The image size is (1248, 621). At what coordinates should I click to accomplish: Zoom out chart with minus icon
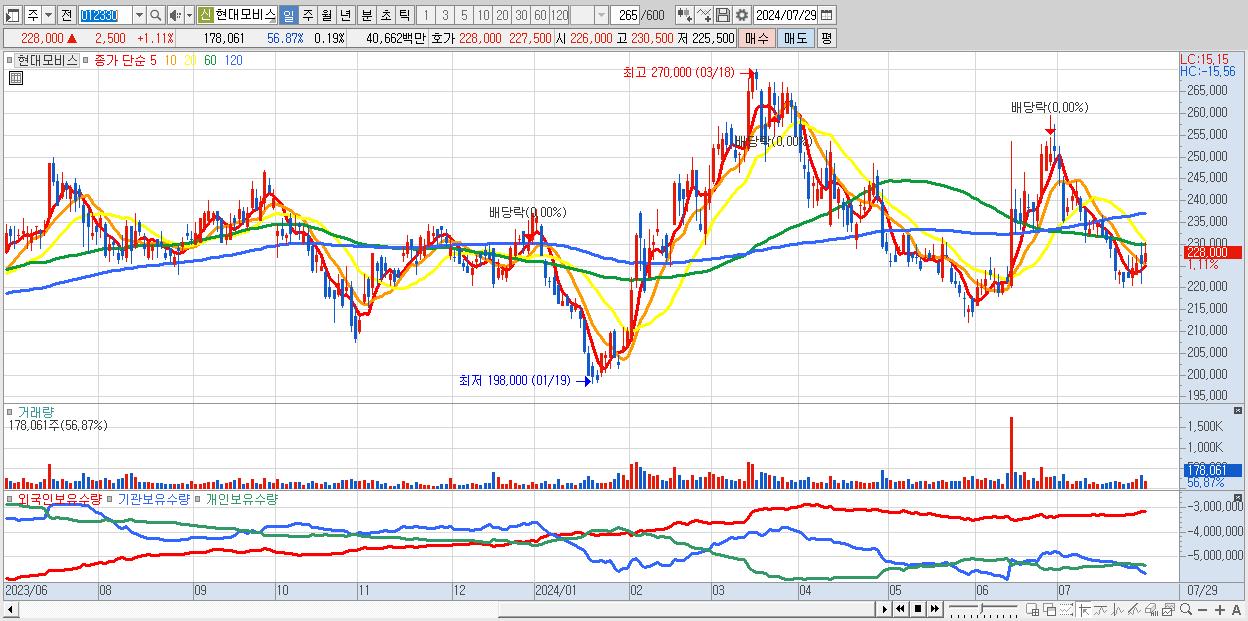pos(1203,609)
